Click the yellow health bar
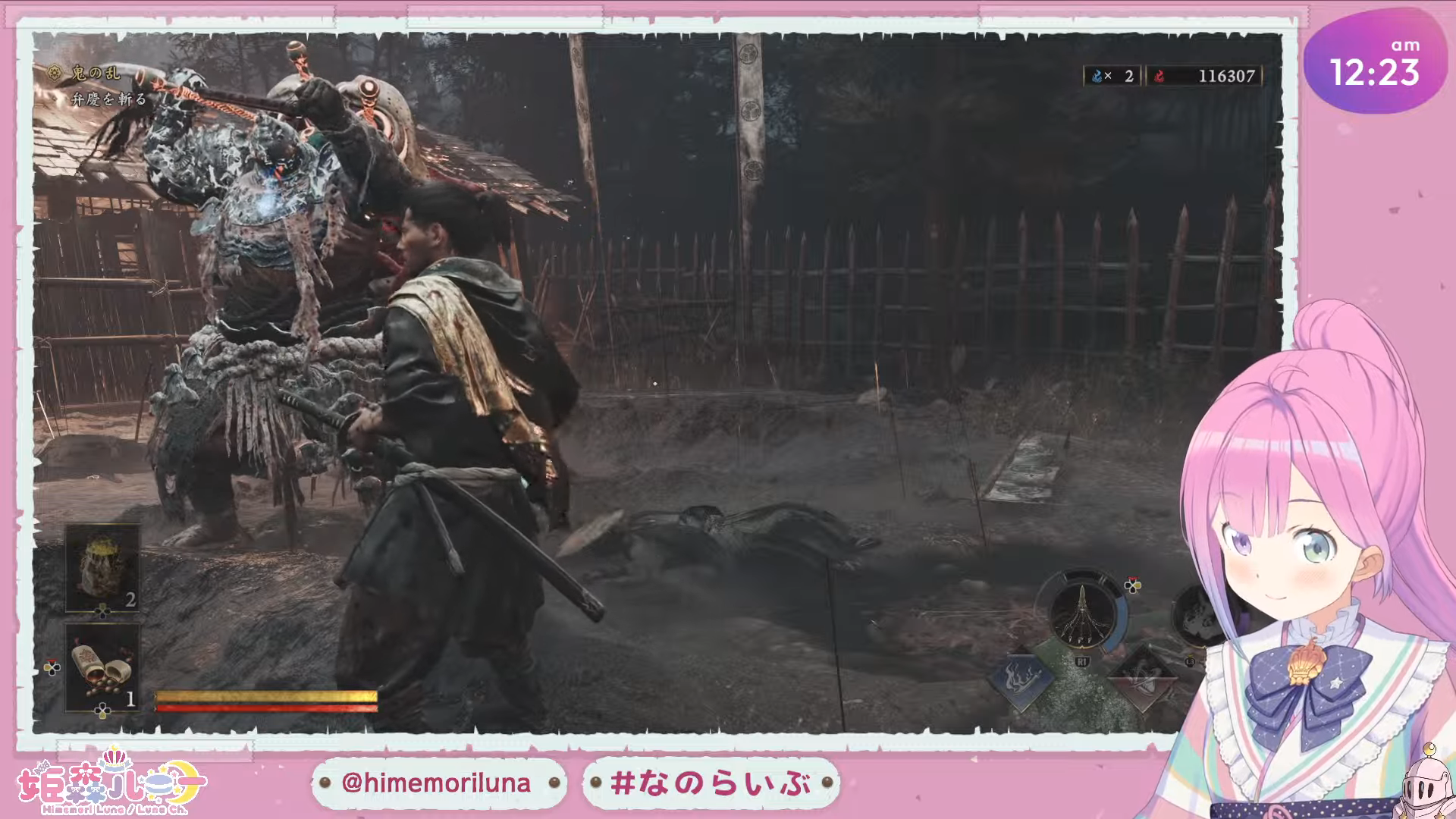 click(266, 696)
